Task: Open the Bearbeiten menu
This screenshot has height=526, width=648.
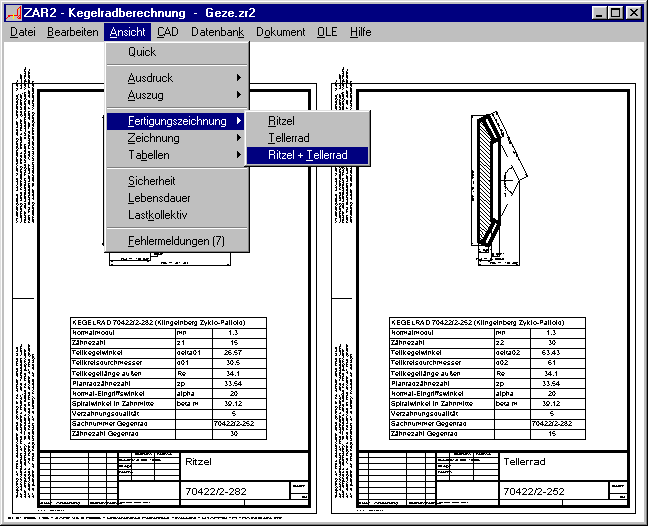Action: tap(72, 32)
